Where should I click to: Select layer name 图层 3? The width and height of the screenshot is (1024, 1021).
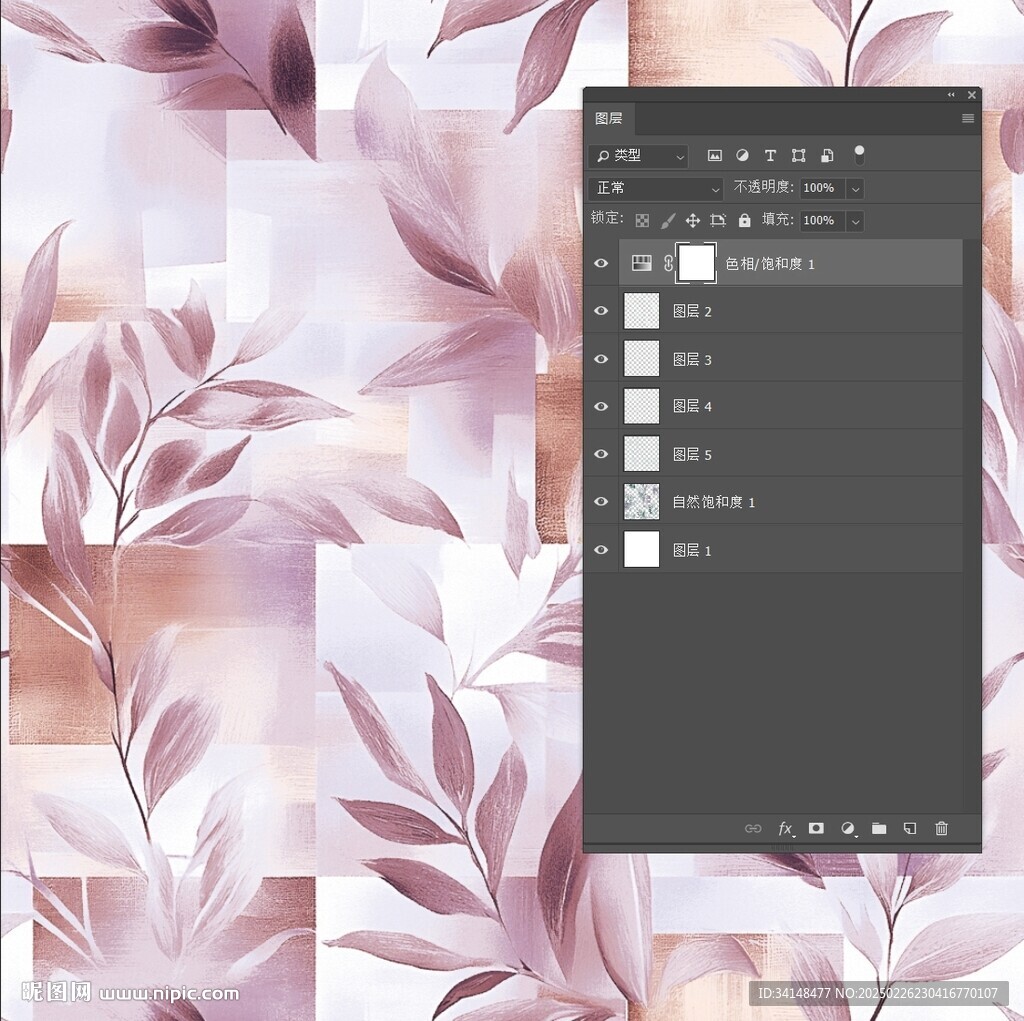coord(692,359)
